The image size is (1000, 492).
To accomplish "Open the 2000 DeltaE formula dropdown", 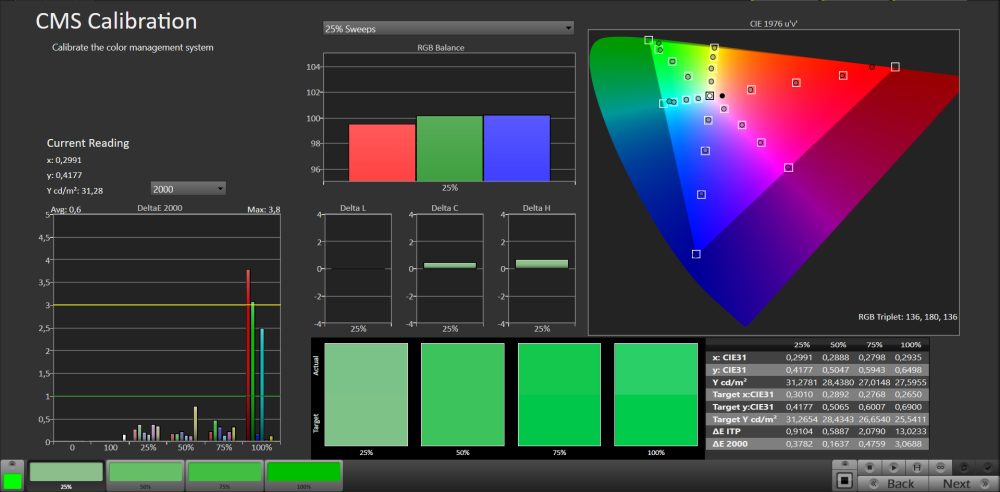I will pyautogui.click(x=188, y=188).
